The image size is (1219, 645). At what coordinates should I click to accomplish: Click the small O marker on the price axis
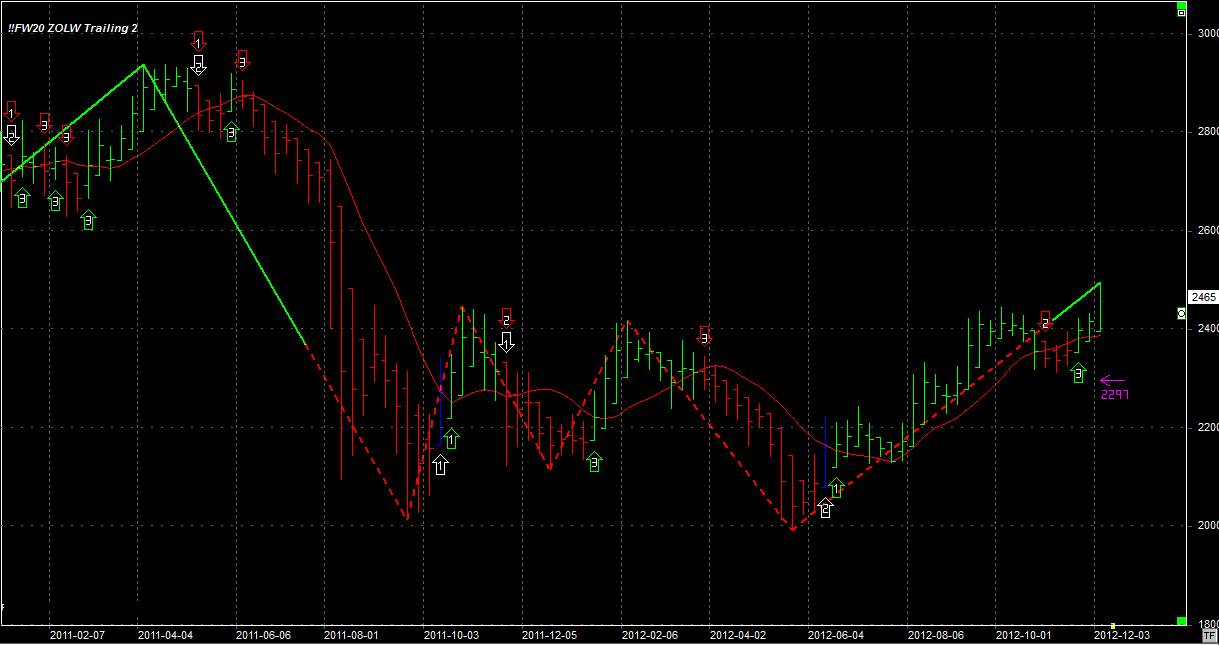(1181, 313)
